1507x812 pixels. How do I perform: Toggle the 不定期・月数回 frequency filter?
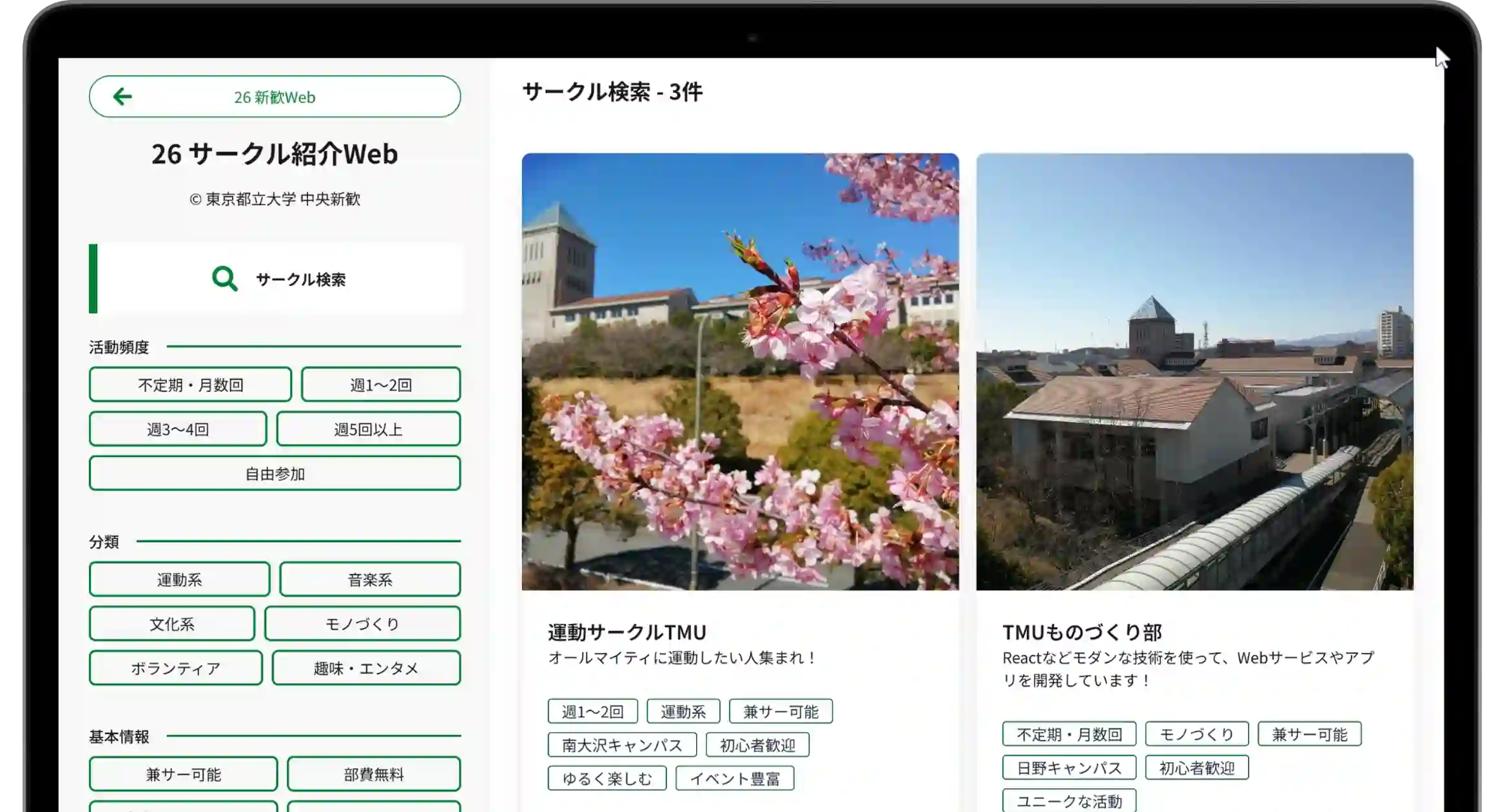click(190, 385)
